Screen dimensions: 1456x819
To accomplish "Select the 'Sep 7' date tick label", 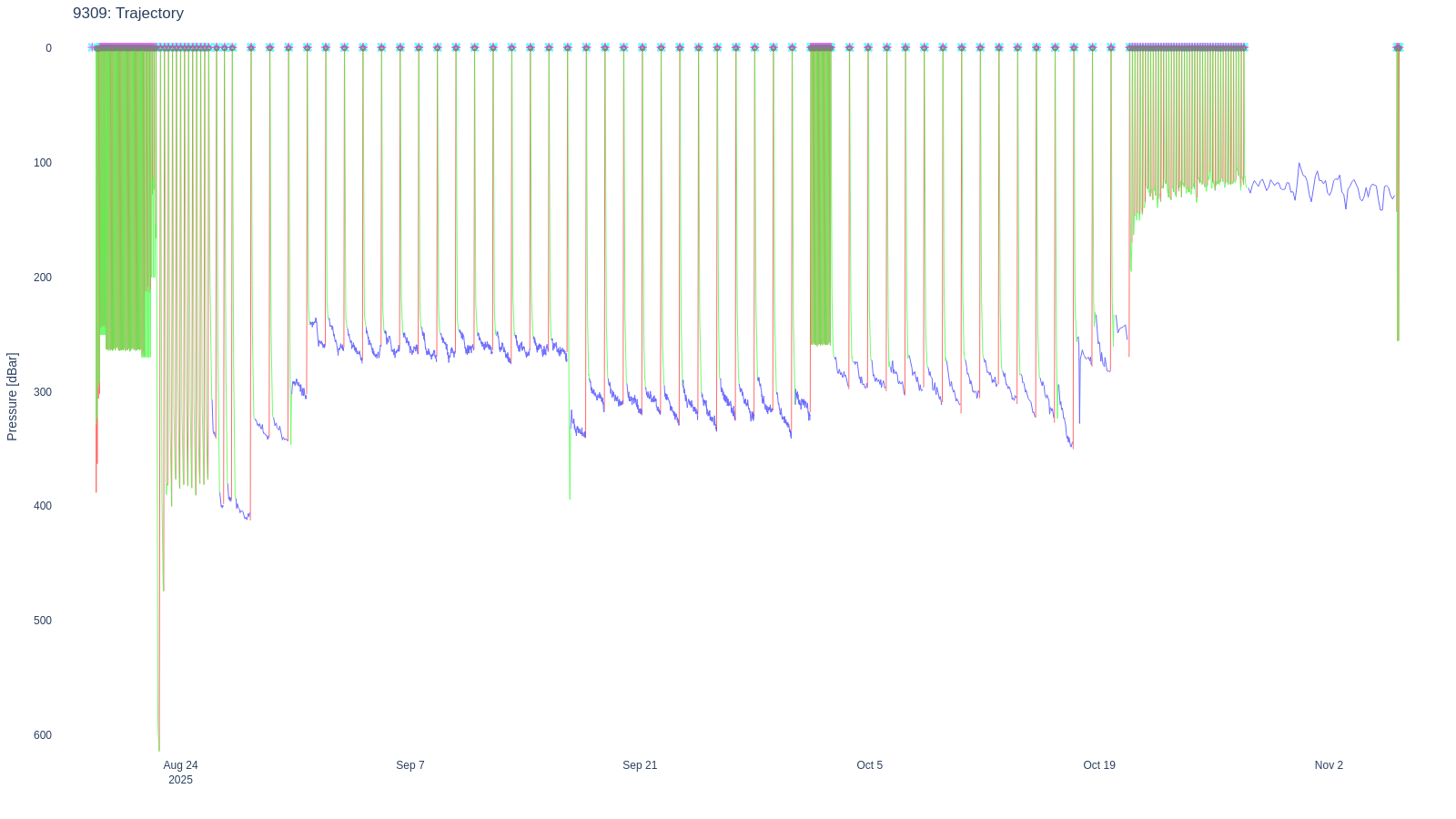I will (x=409, y=765).
